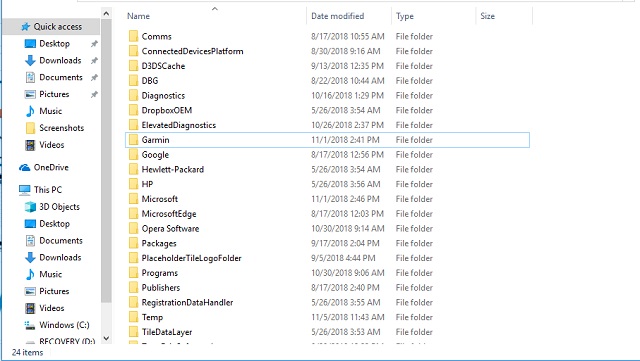Image resolution: width=640 pixels, height=361 pixels.
Task: Select the TileDataLayer folder name
Action: [167, 332]
